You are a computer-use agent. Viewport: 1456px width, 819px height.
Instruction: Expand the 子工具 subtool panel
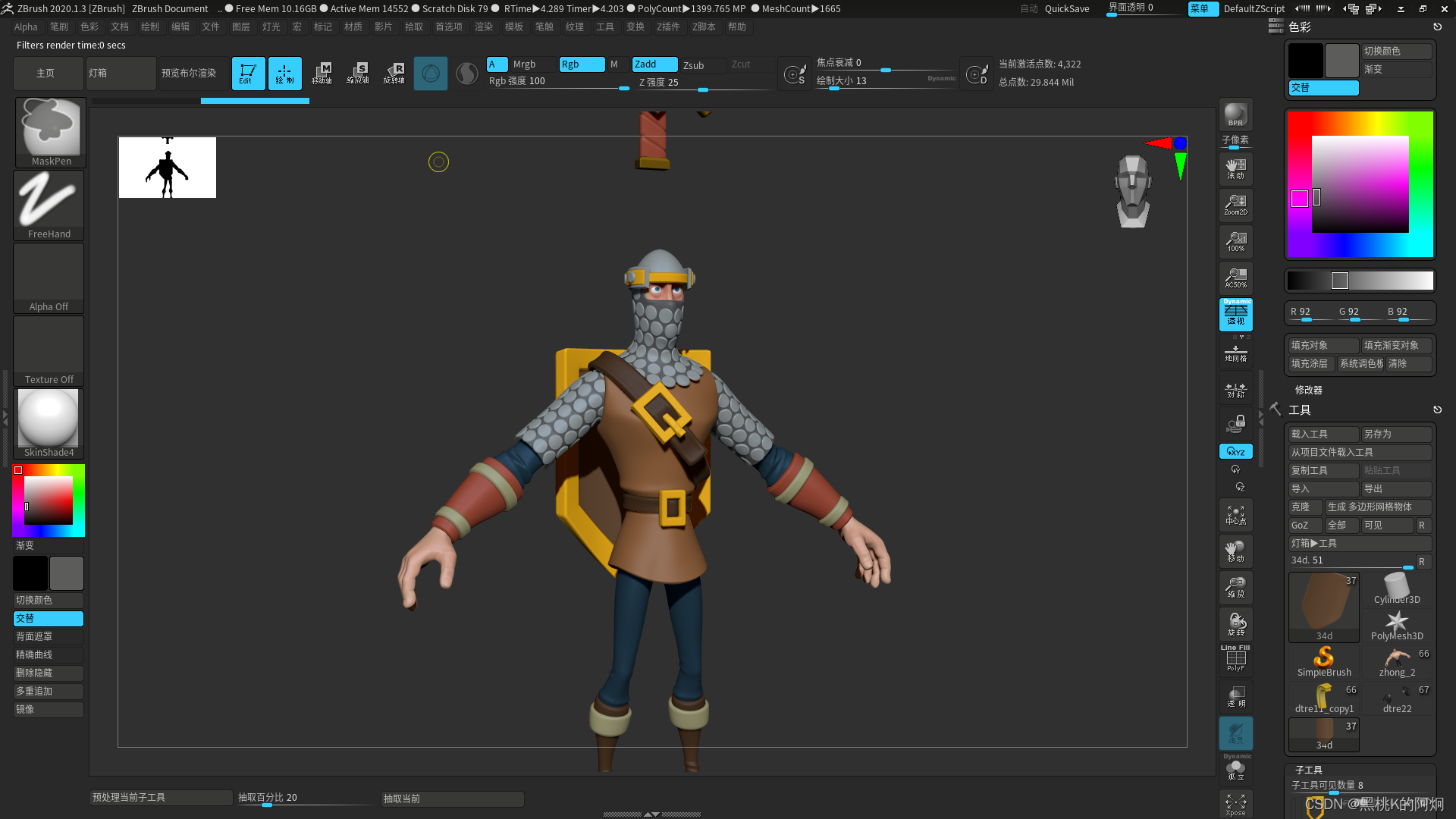pos(1308,769)
